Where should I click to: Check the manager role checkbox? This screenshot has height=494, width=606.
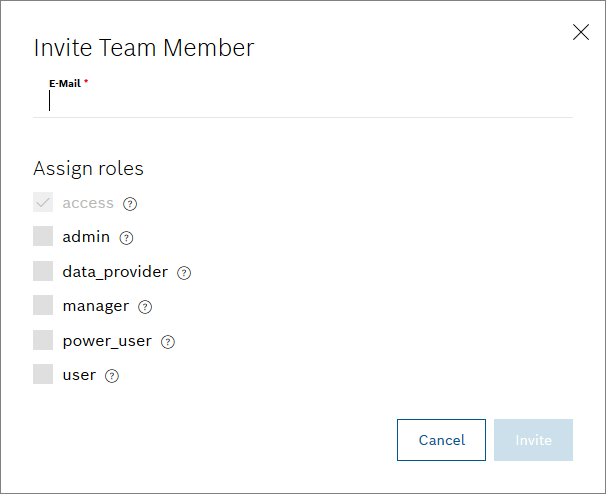[x=43, y=306]
